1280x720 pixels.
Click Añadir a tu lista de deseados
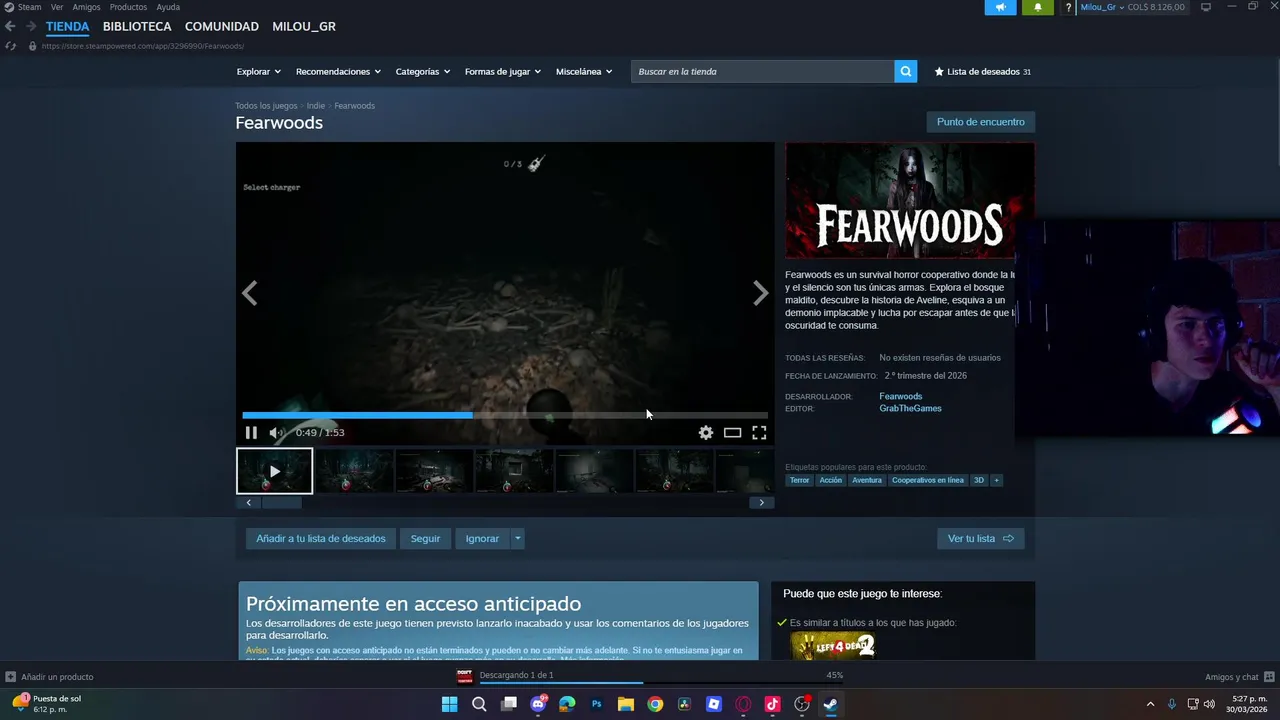tap(321, 538)
